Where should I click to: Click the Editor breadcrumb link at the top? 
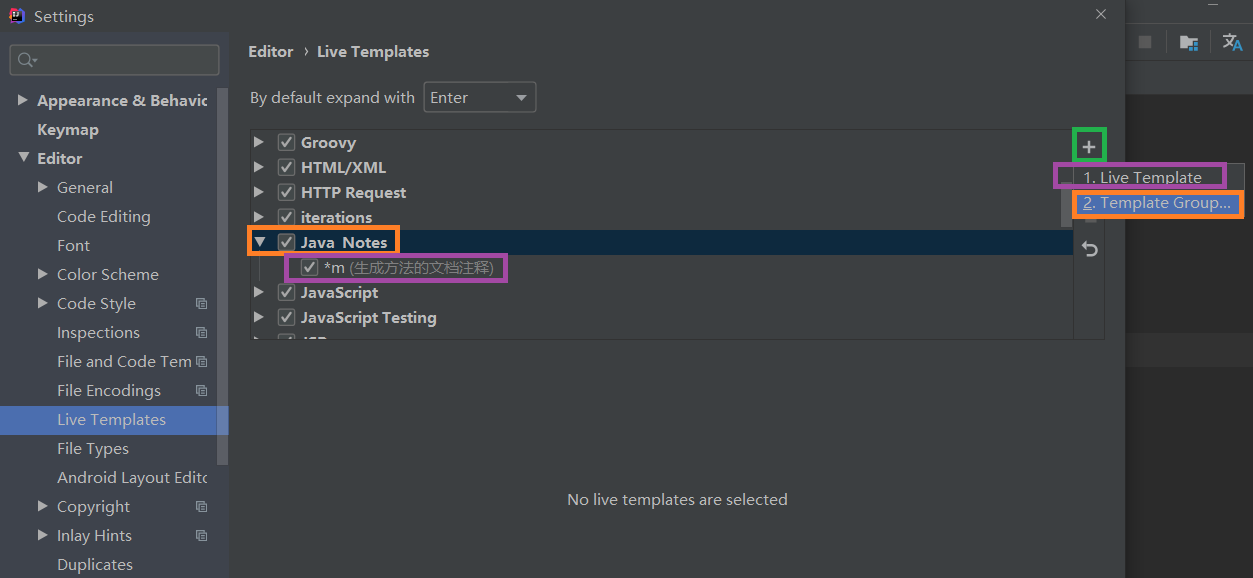(x=270, y=51)
